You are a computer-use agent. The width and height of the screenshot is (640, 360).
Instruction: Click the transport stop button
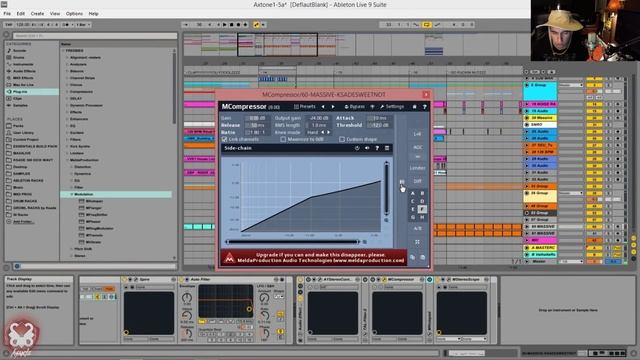pos(231,25)
